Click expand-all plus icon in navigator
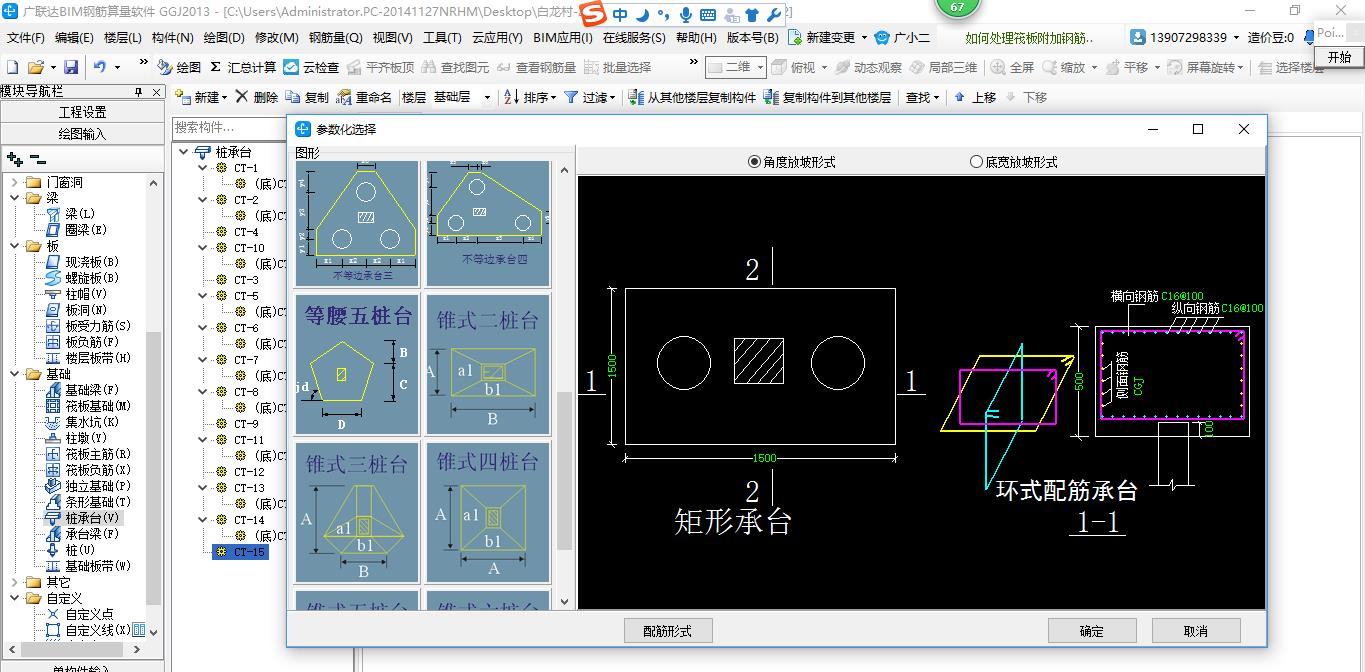 (15, 158)
